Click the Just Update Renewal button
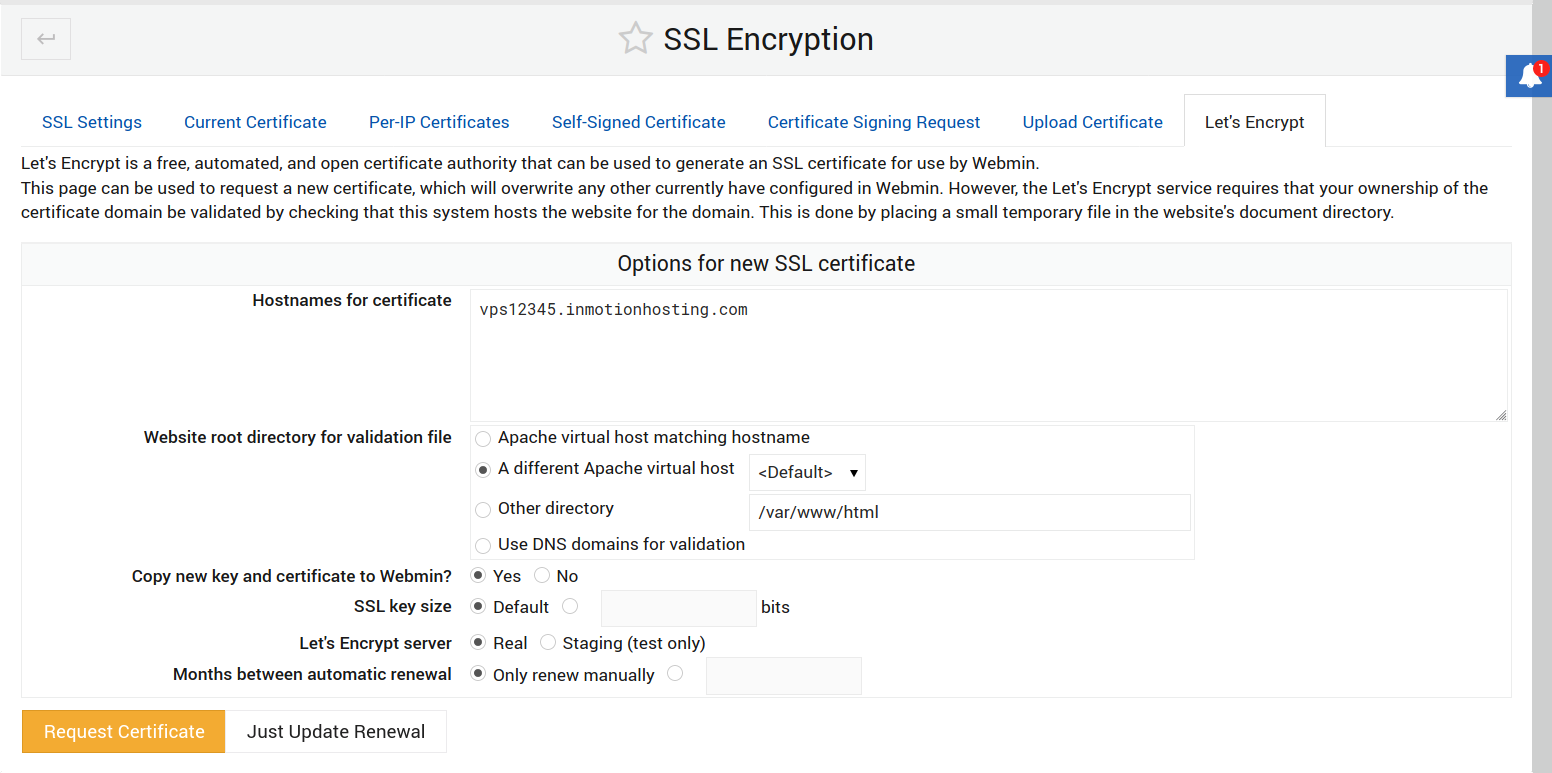The width and height of the screenshot is (1552, 773). coord(336,732)
